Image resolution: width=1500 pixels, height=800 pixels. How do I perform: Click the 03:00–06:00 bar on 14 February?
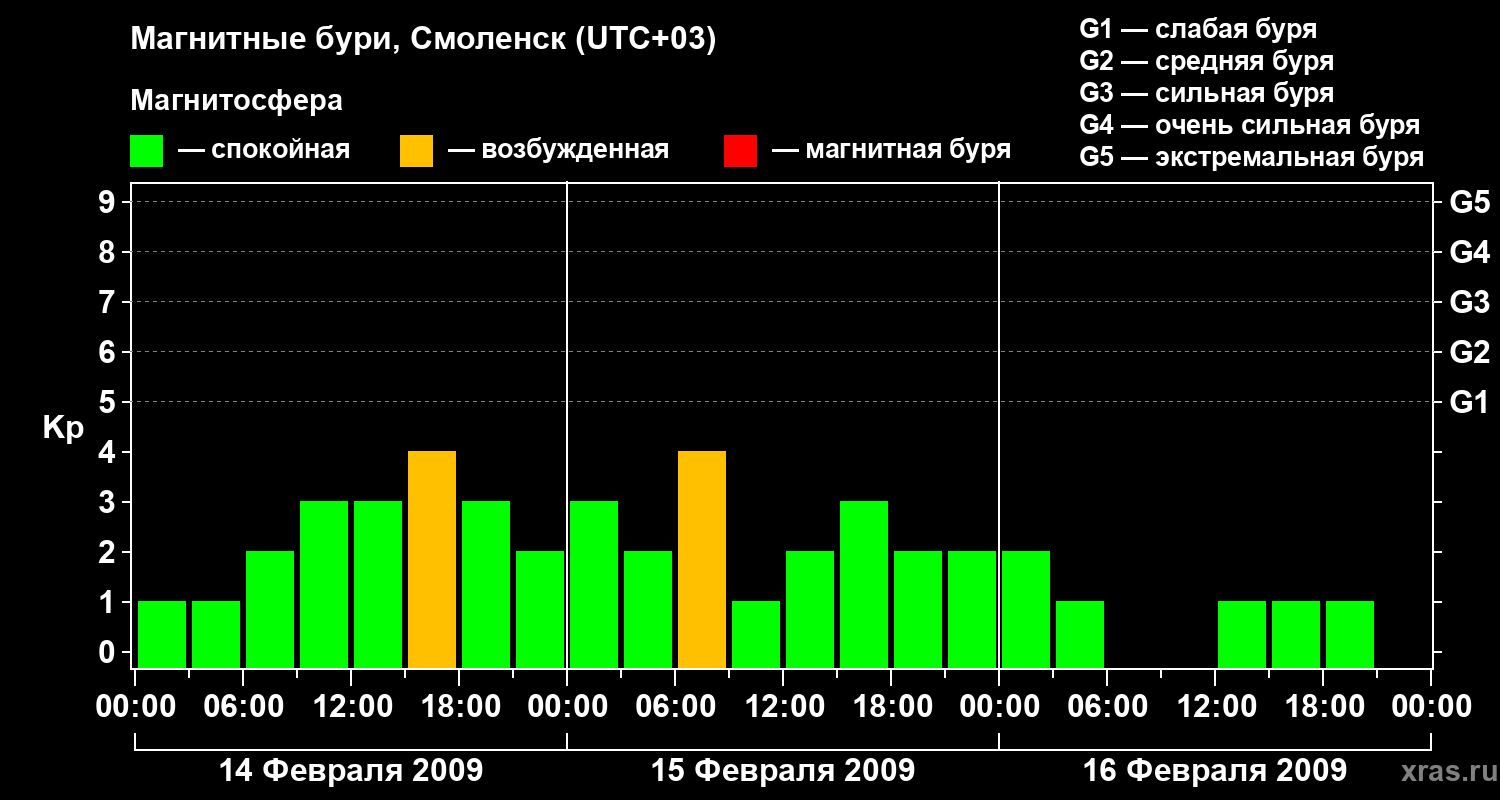216,634
